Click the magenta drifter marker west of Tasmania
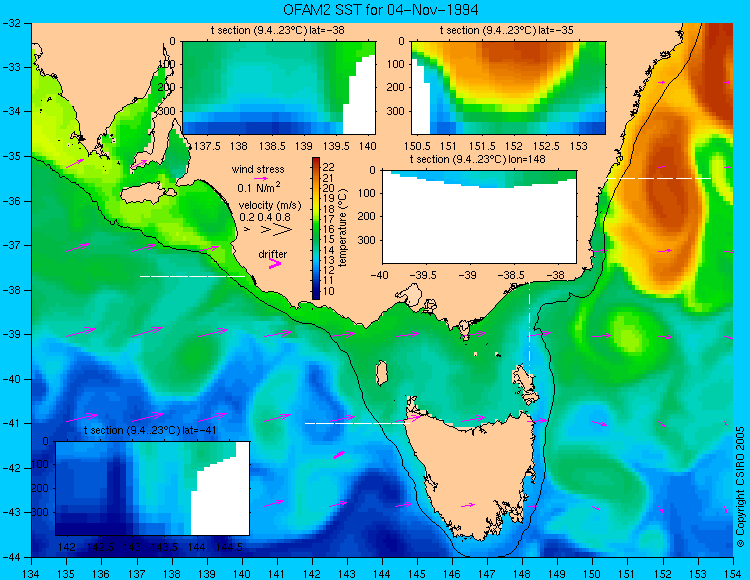 pyautogui.click(x=339, y=455)
